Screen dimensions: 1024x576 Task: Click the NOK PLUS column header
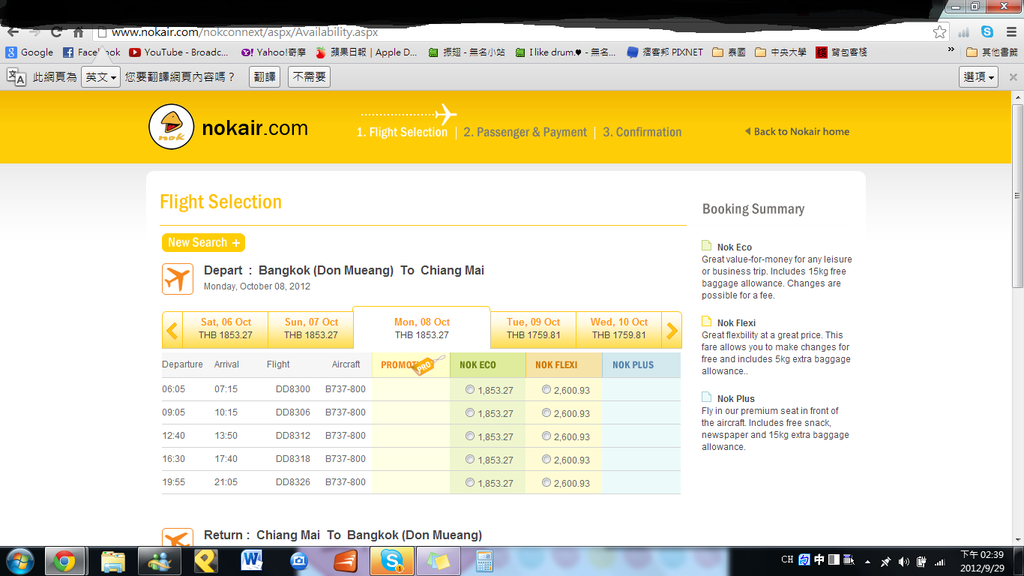[641, 365]
